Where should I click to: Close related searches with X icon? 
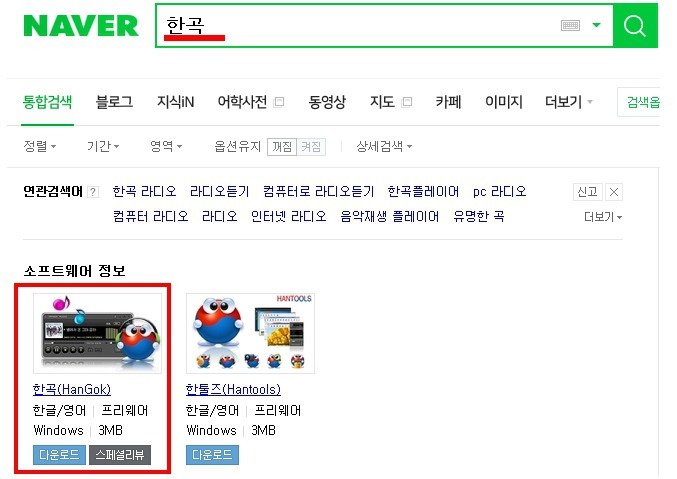pyautogui.click(x=614, y=192)
